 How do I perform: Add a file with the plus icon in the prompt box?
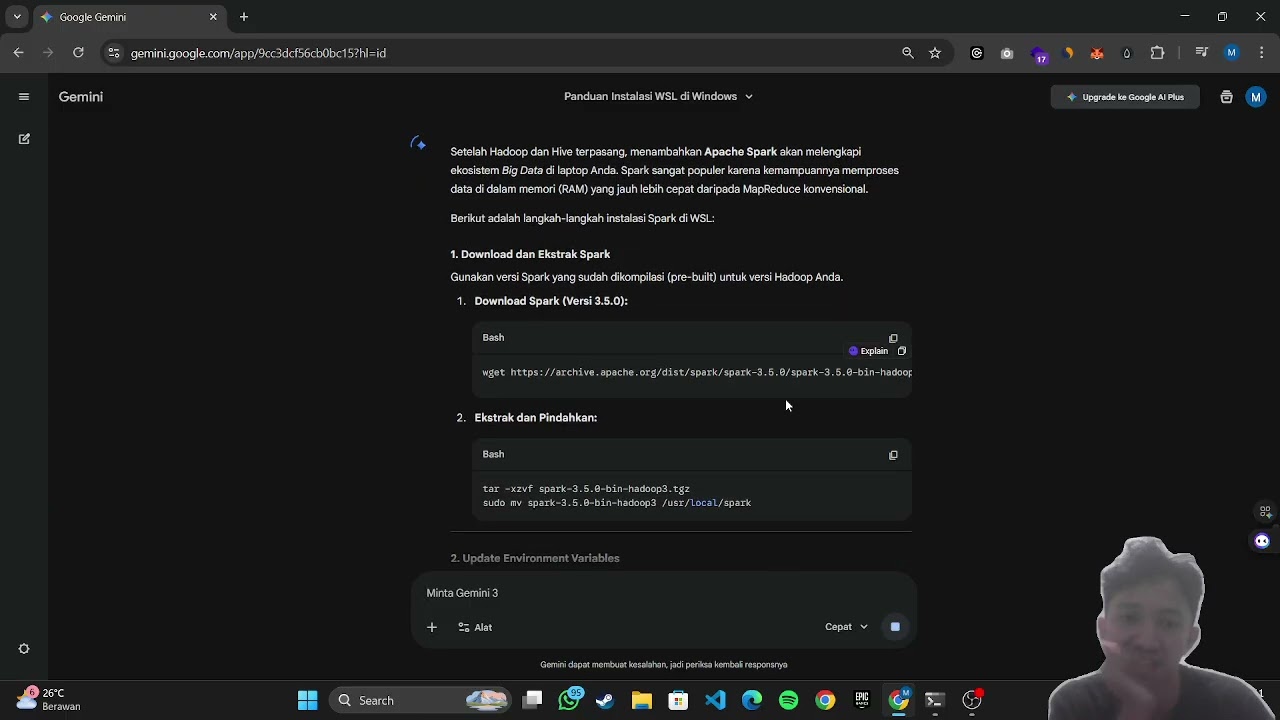point(432,627)
